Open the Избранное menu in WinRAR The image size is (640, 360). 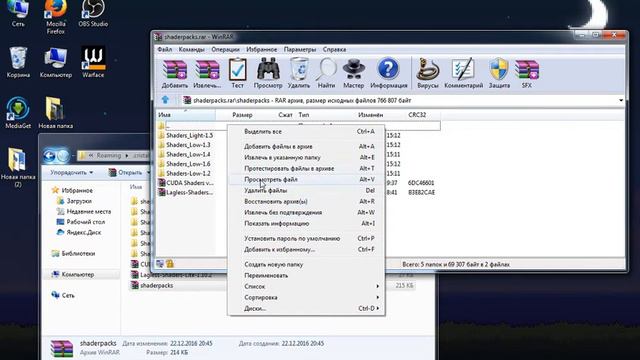point(262,49)
